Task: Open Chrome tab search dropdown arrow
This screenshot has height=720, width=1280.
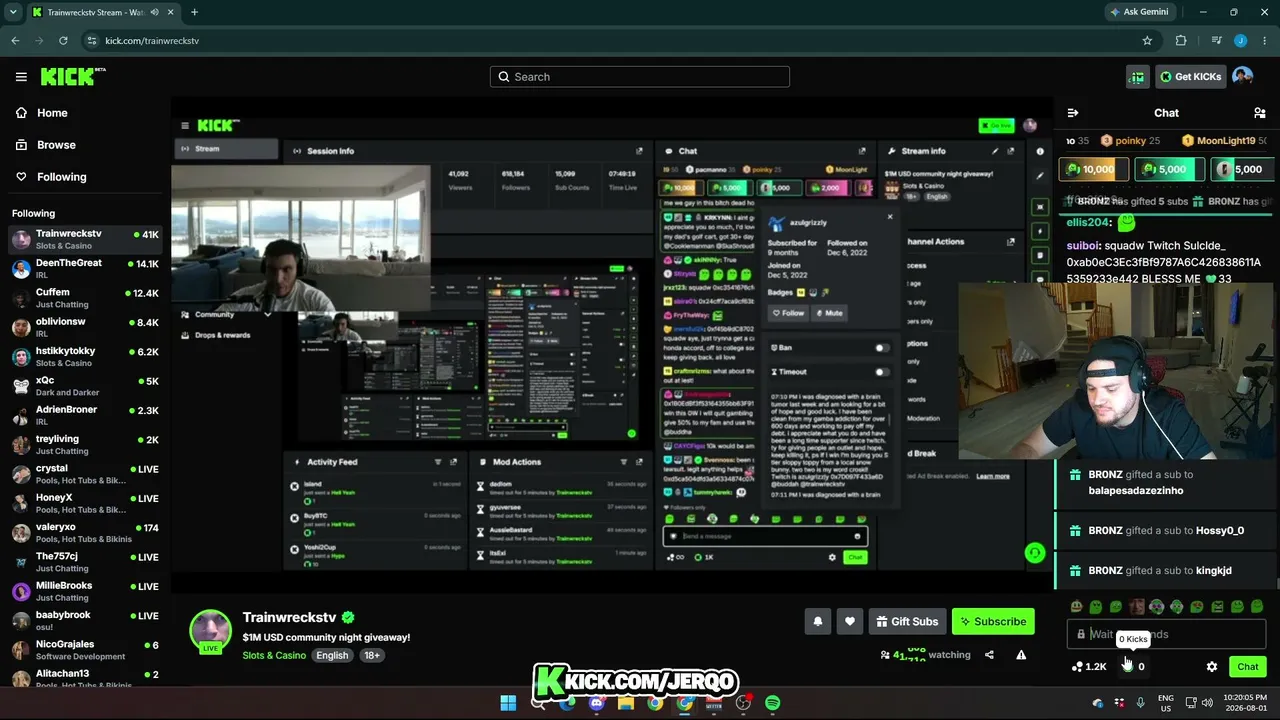Action: coord(13,12)
